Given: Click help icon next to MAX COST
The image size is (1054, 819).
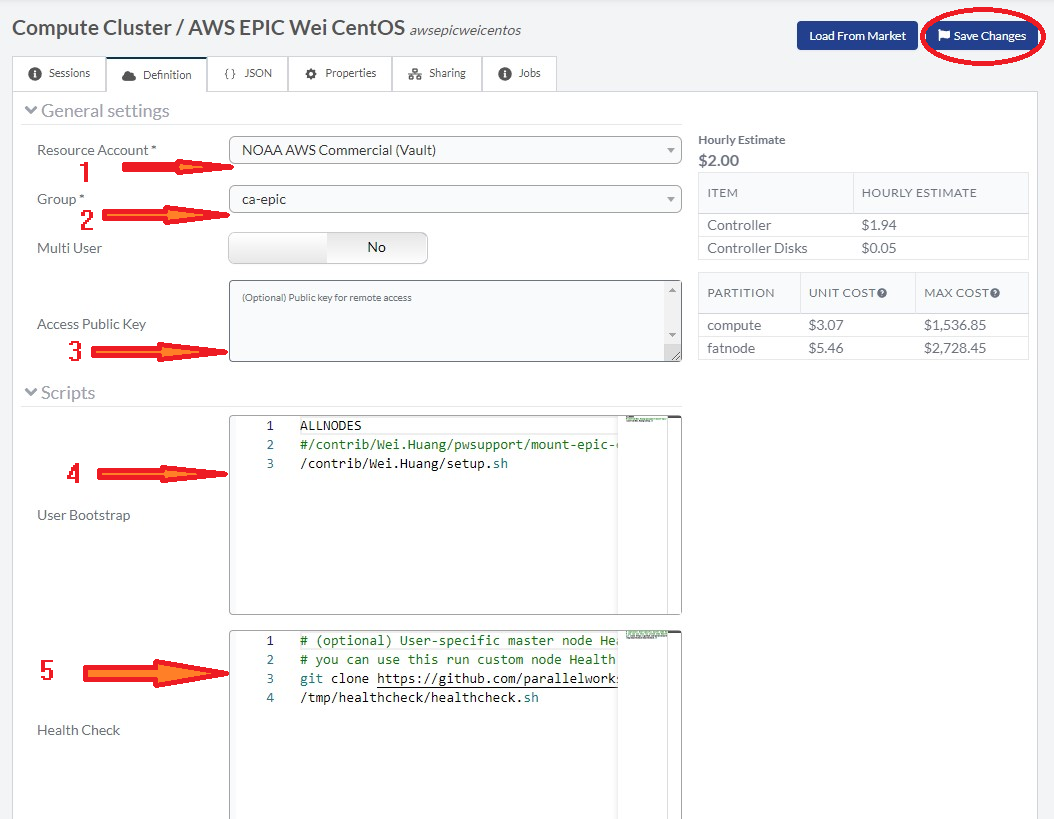Looking at the screenshot, I should click(995, 293).
